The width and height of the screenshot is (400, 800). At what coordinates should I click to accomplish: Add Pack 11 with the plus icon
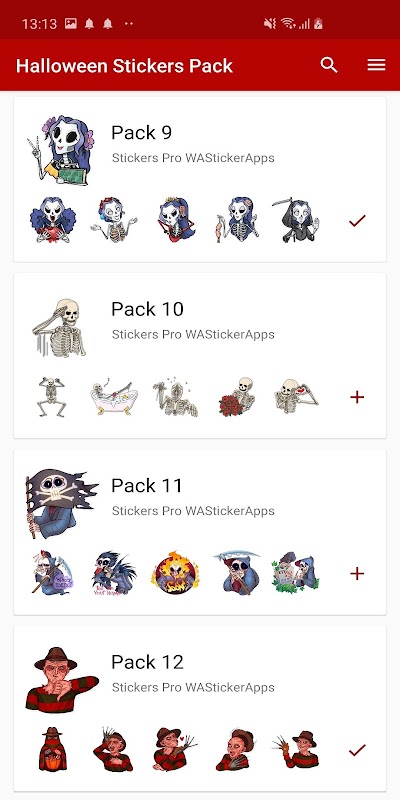[357, 573]
